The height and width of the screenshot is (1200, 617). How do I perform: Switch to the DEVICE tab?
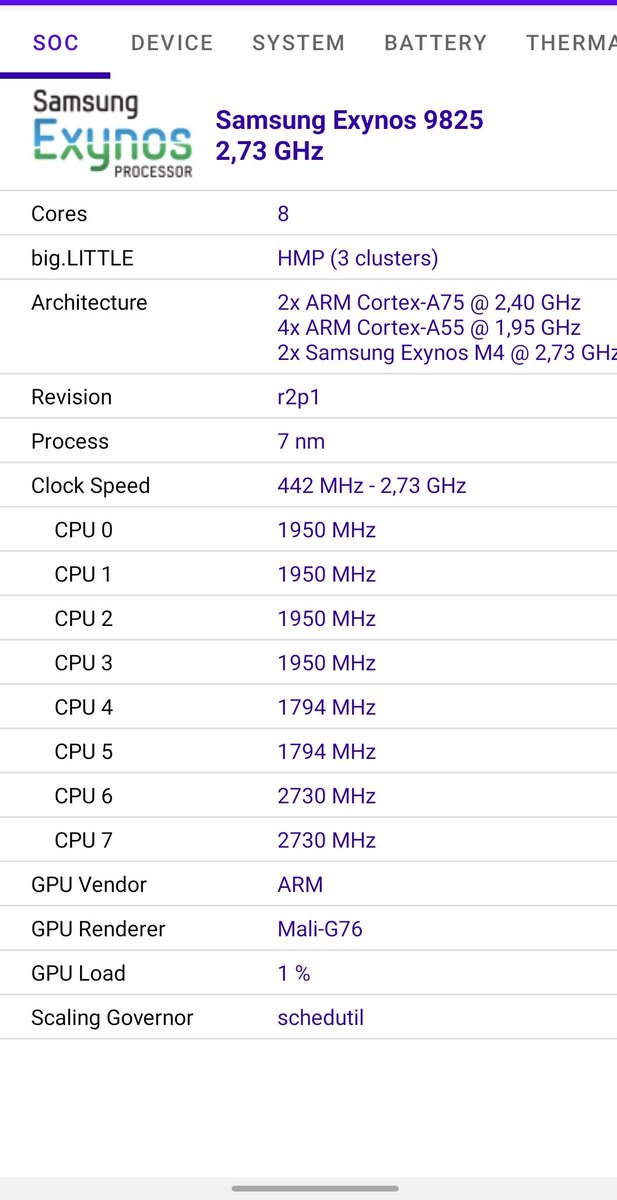(x=172, y=43)
